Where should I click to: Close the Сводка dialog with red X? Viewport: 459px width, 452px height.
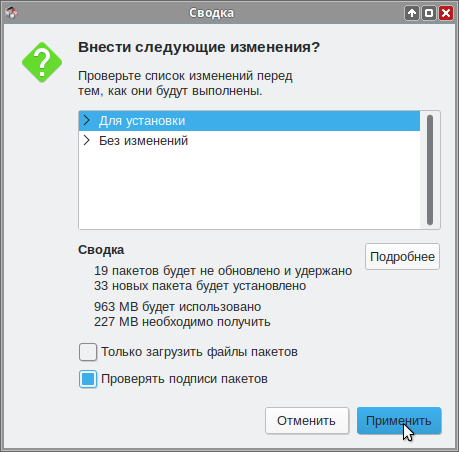(446, 13)
